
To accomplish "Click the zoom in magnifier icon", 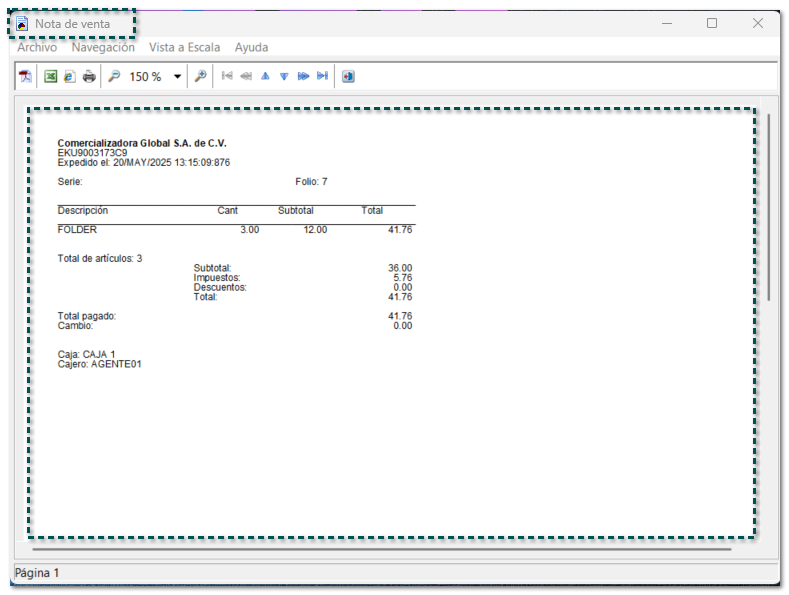I will tap(201, 76).
